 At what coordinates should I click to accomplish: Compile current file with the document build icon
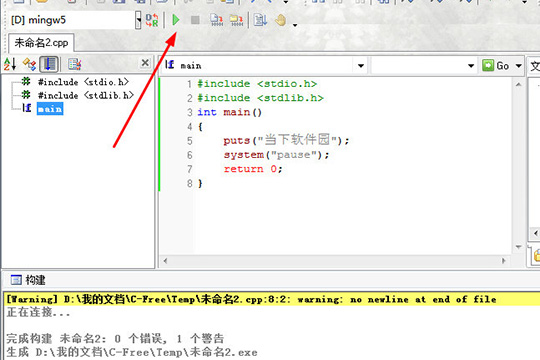(217, 20)
